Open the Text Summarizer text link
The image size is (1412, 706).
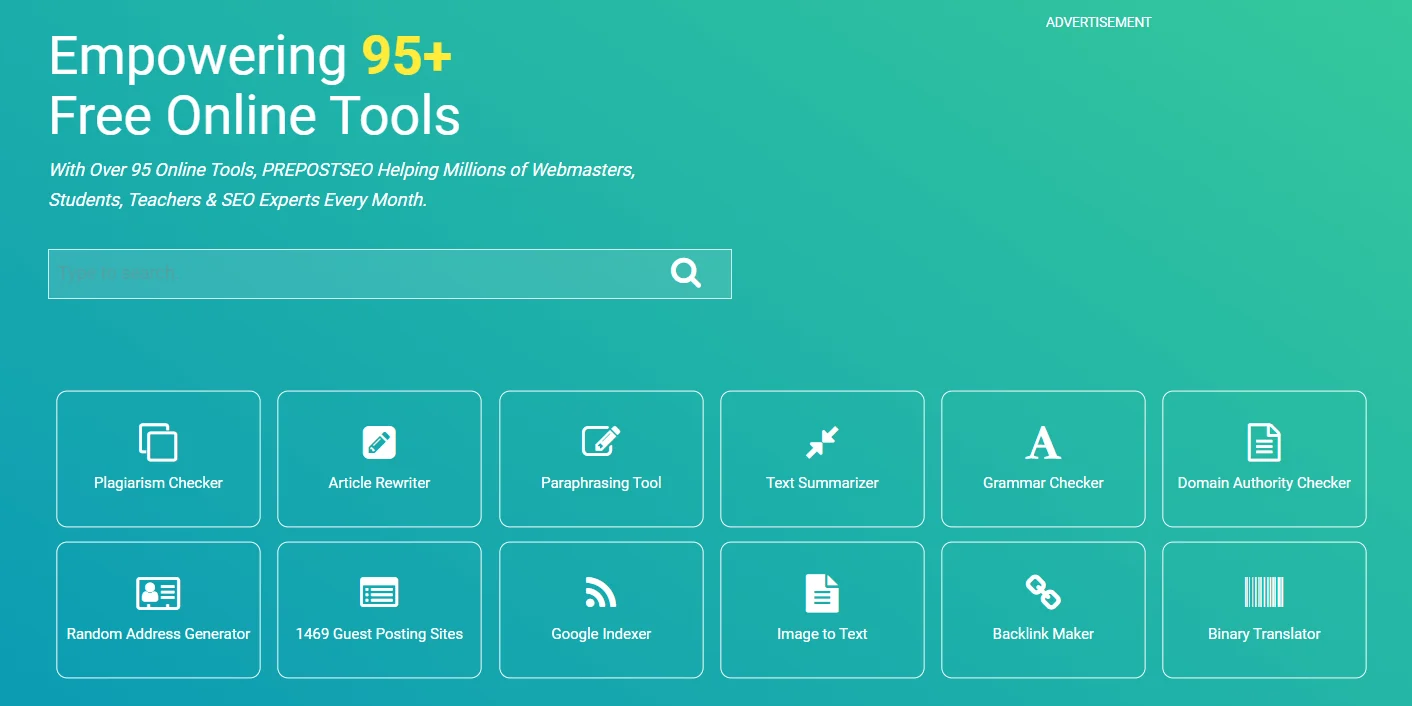point(822,483)
